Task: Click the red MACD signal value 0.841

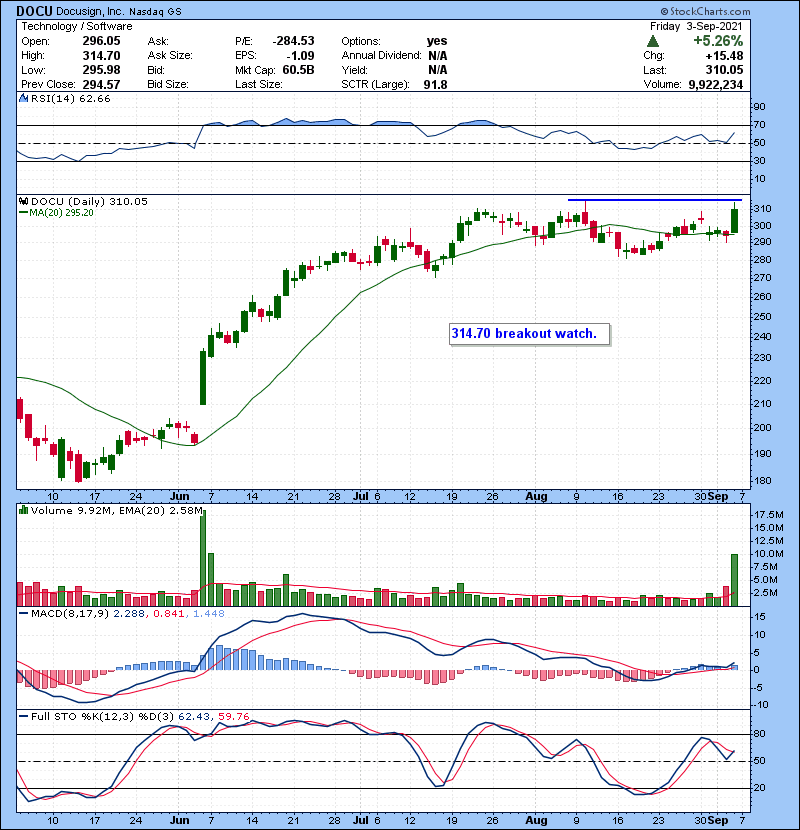Action: point(168,614)
